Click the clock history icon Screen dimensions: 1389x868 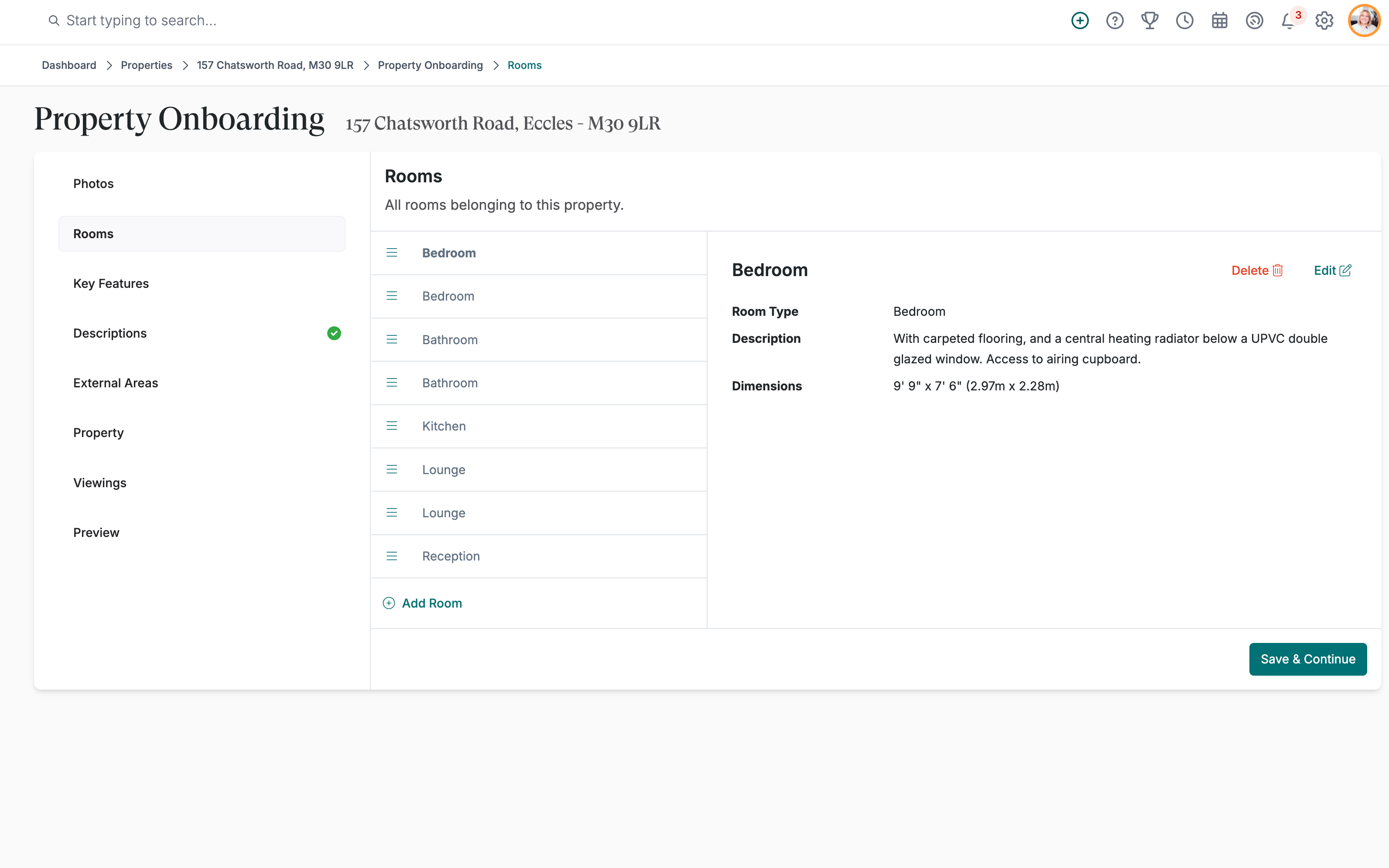(1185, 21)
